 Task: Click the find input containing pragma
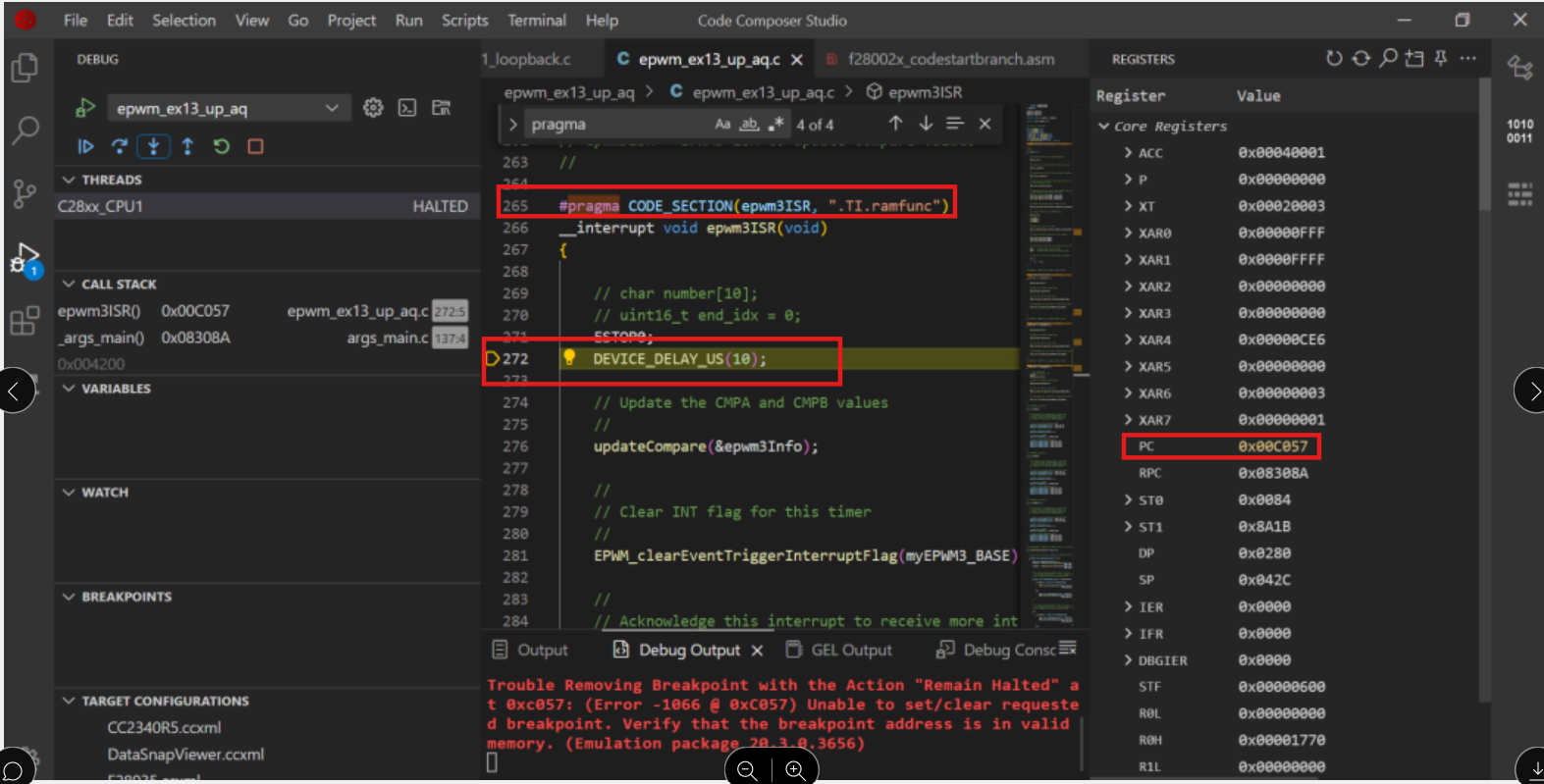point(618,125)
